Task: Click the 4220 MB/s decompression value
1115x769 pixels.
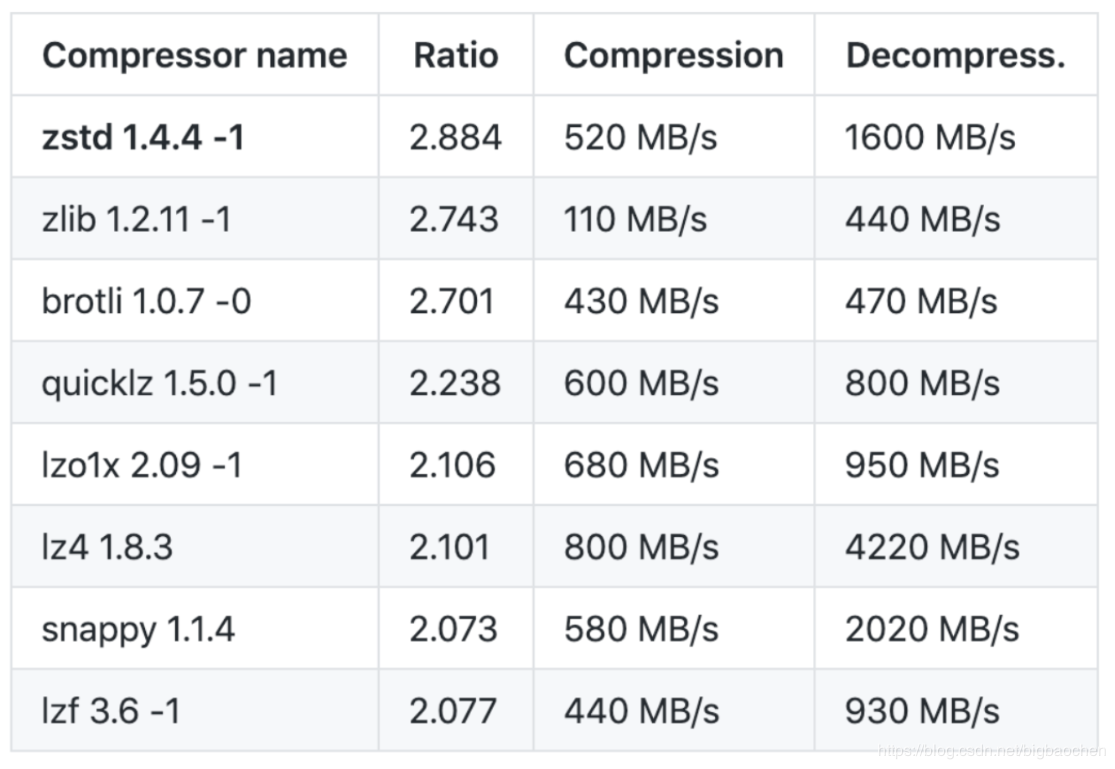Action: tap(932, 547)
